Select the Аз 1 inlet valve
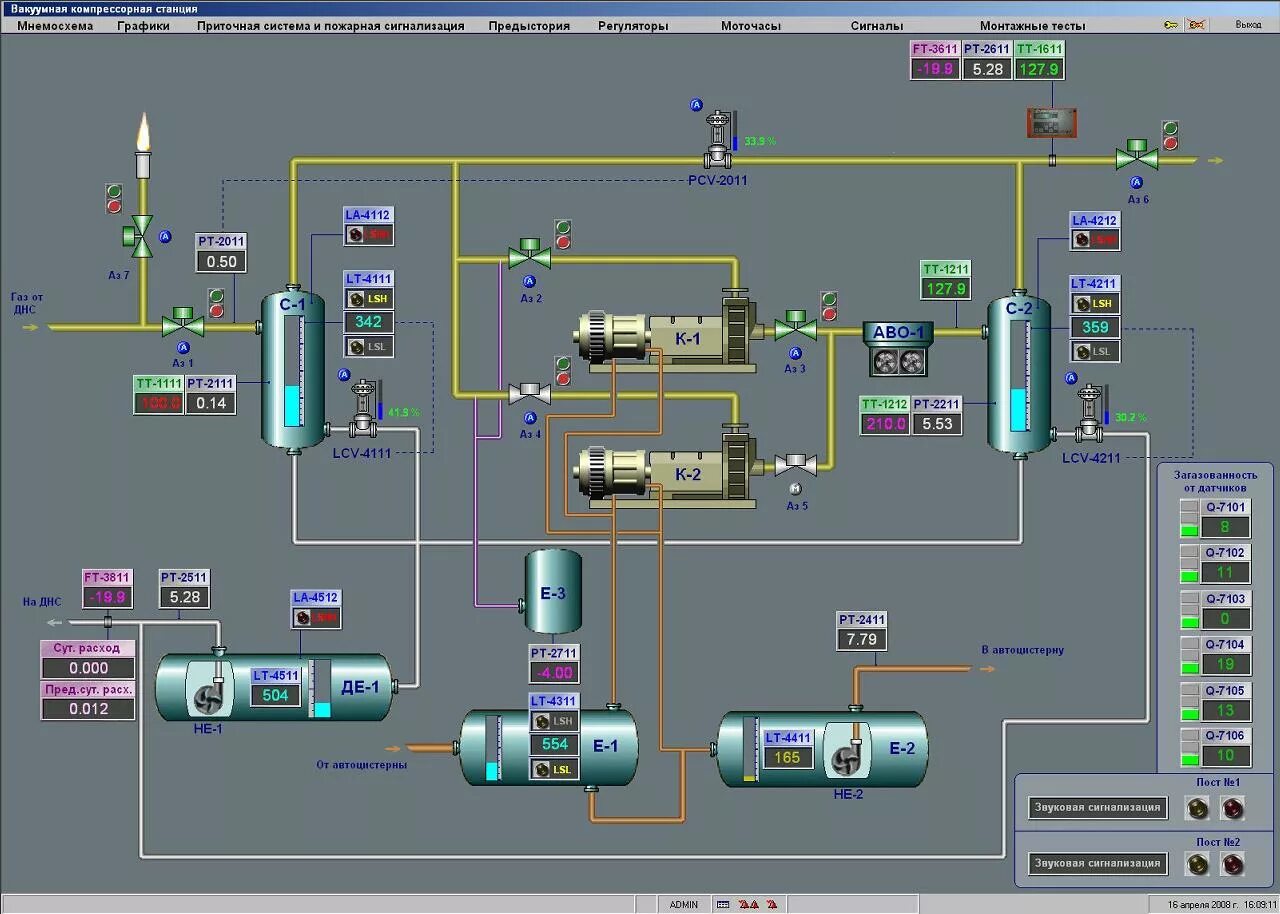The height and width of the screenshot is (914, 1280). 183,325
